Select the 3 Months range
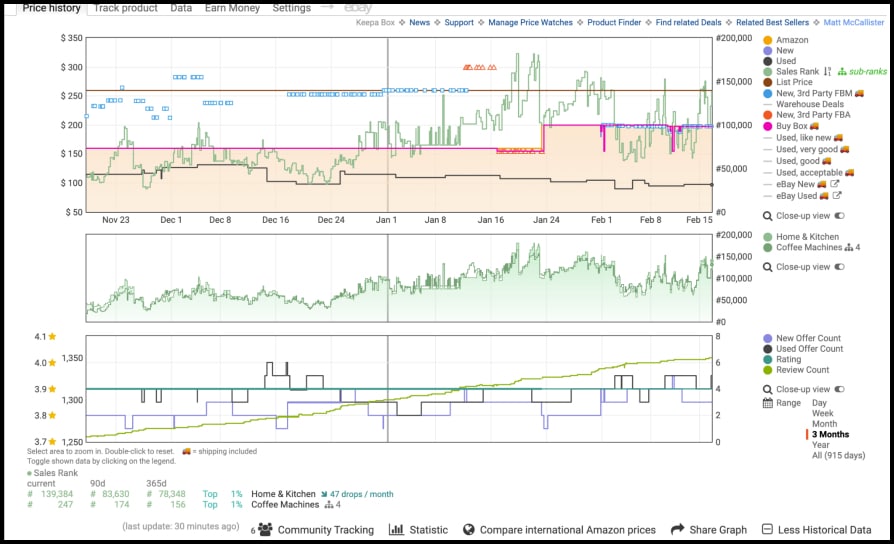 831,434
